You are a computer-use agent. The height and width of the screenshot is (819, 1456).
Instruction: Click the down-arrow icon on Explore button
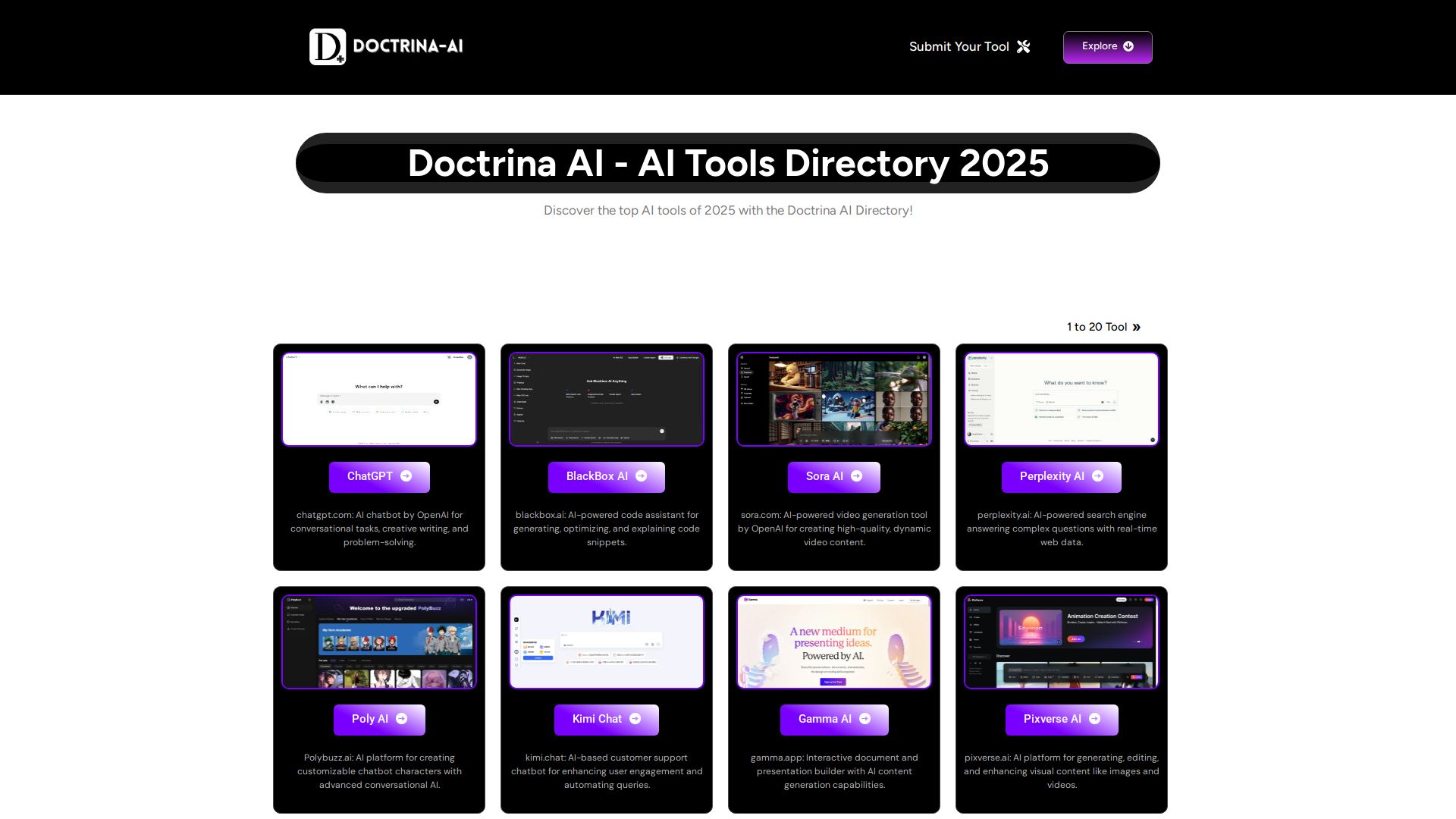point(1129,46)
